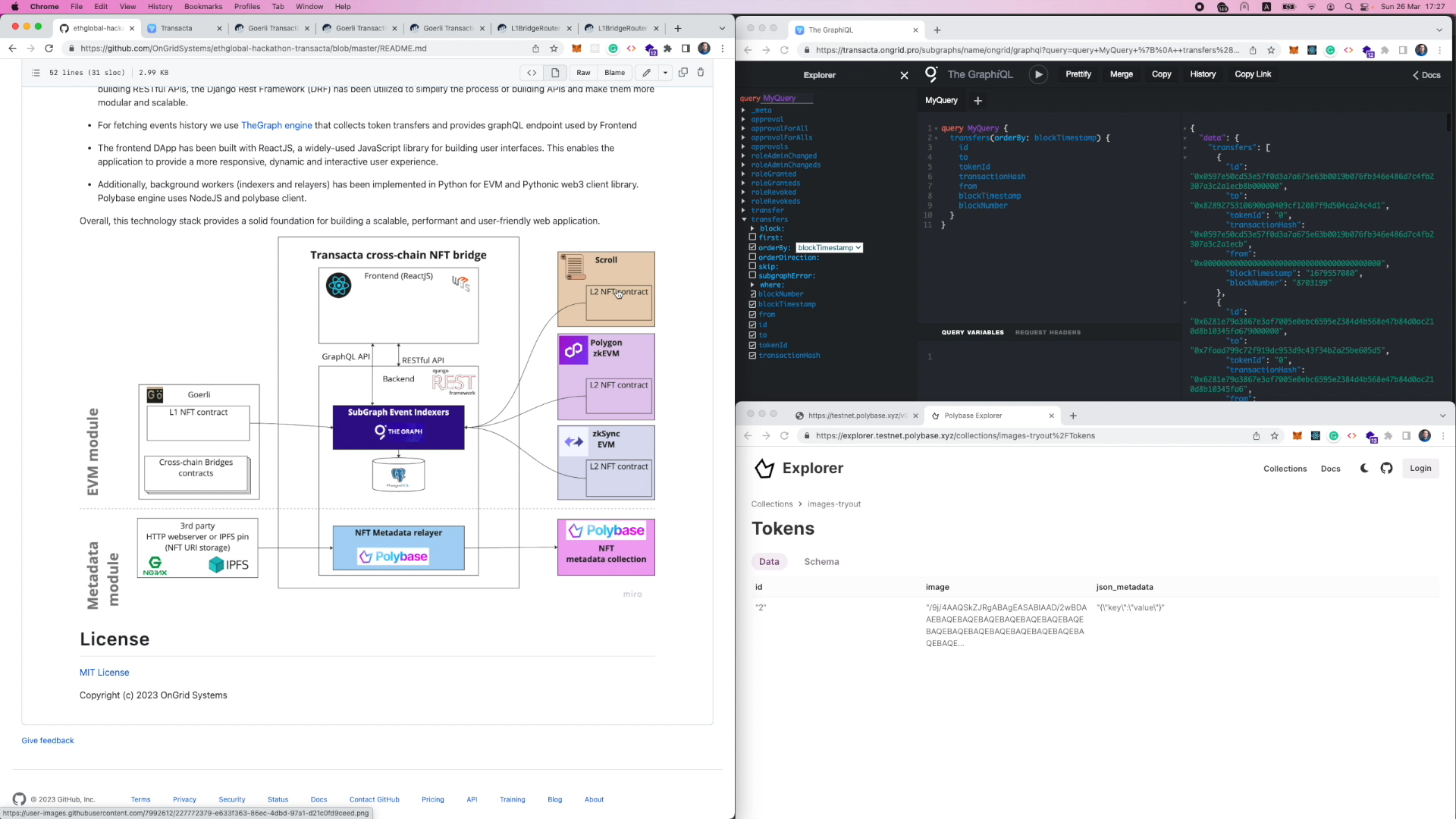The image size is (1456, 819).
Task: Click Login in Polybase Explorer
Action: click(x=1420, y=469)
